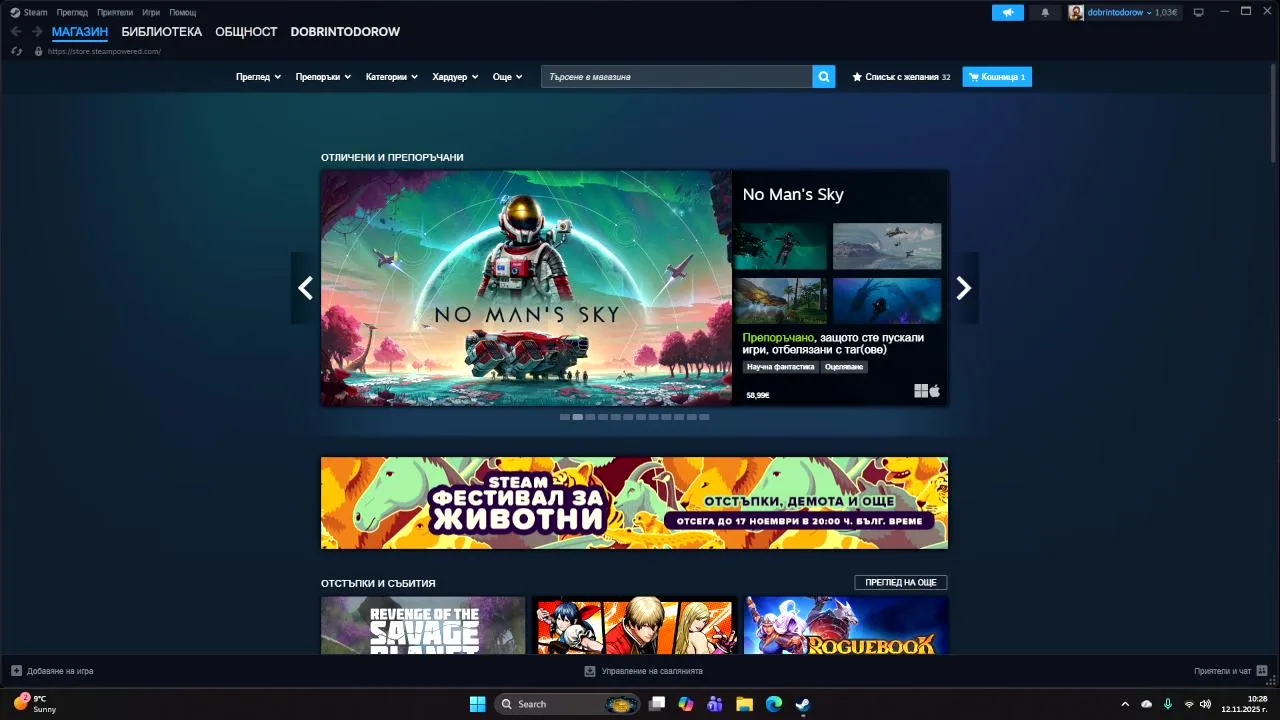
Task: Expand the Препоръки dropdown
Action: [323, 77]
